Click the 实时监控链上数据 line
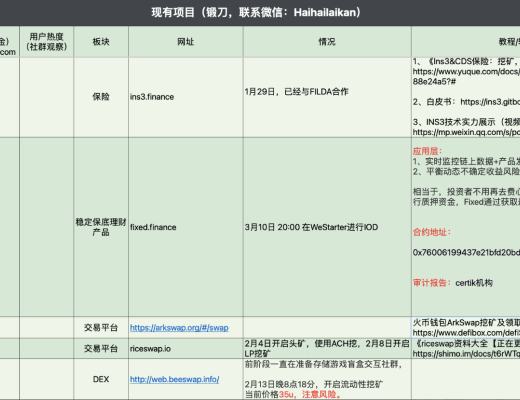The image size is (520, 400). (466, 161)
